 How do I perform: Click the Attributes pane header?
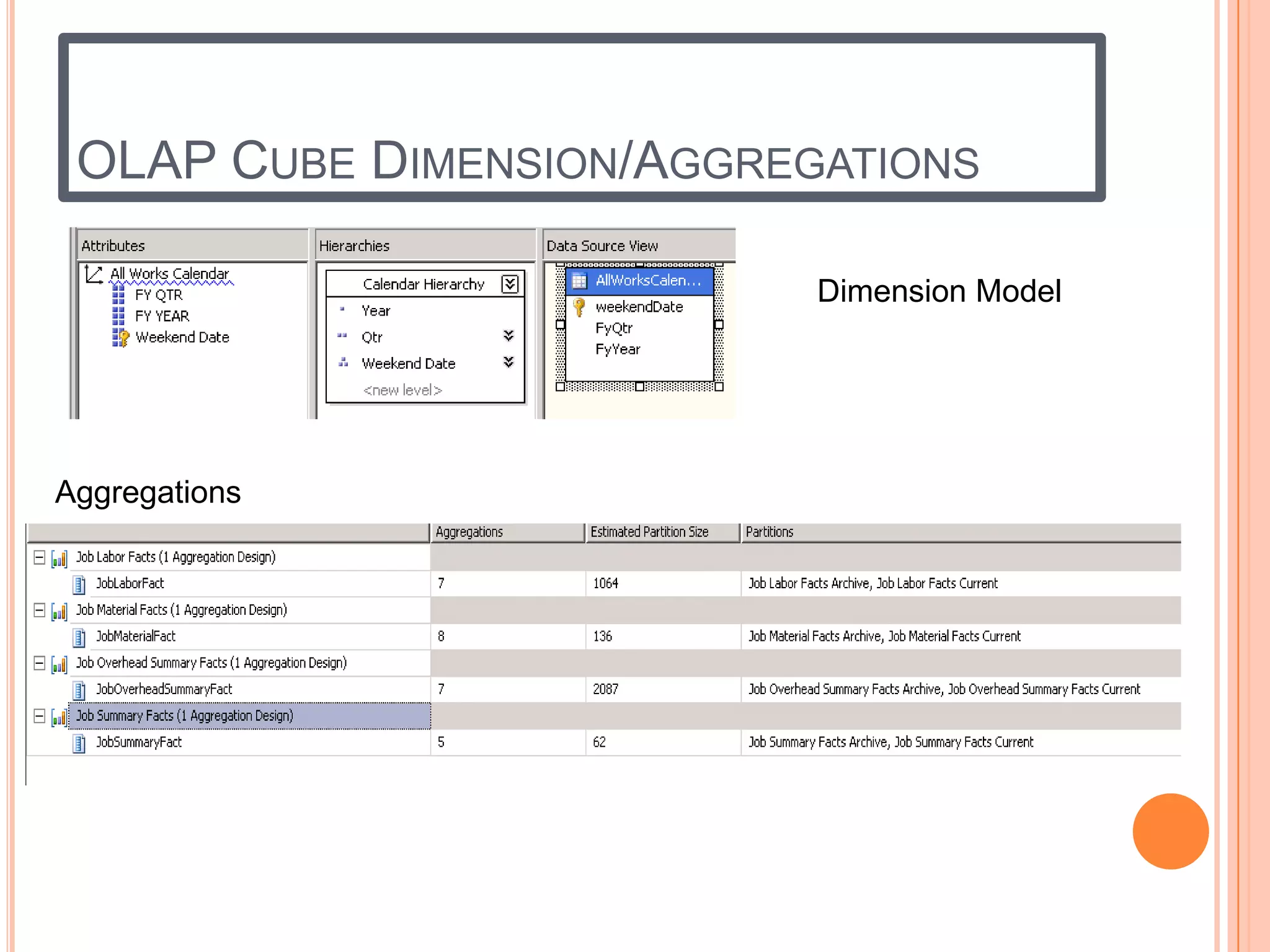pyautogui.click(x=192, y=245)
